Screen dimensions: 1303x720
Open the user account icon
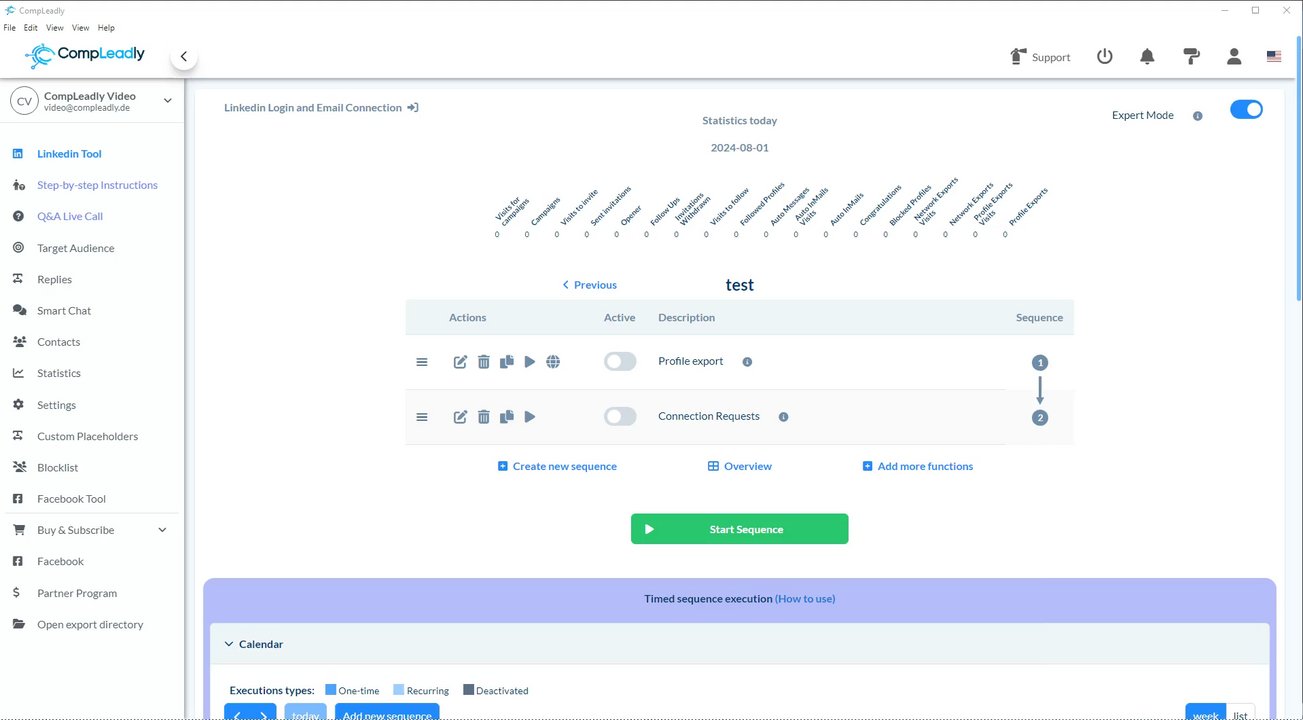[x=1234, y=57]
